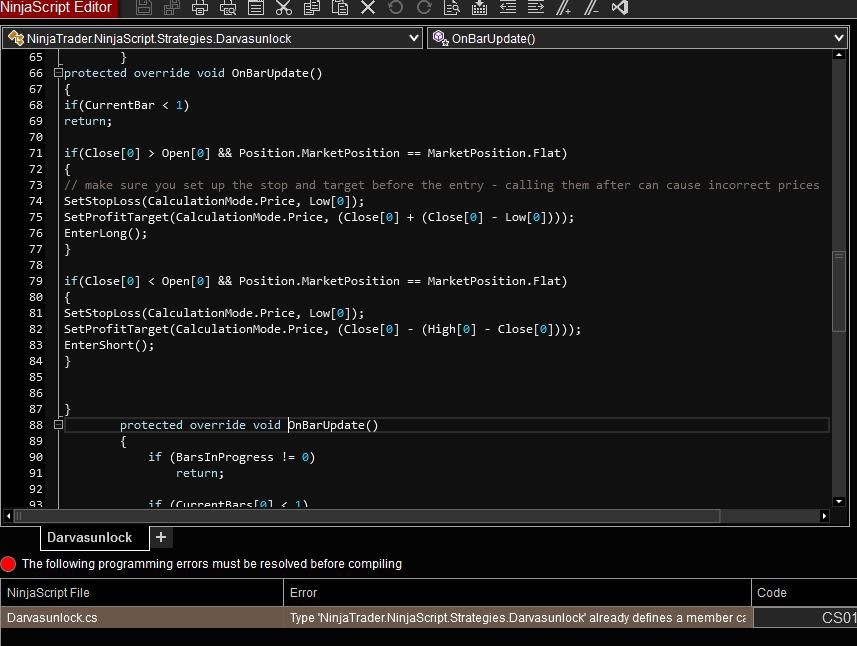Click the Decrease indent icon
The height and width of the screenshot is (646, 857).
(507, 8)
